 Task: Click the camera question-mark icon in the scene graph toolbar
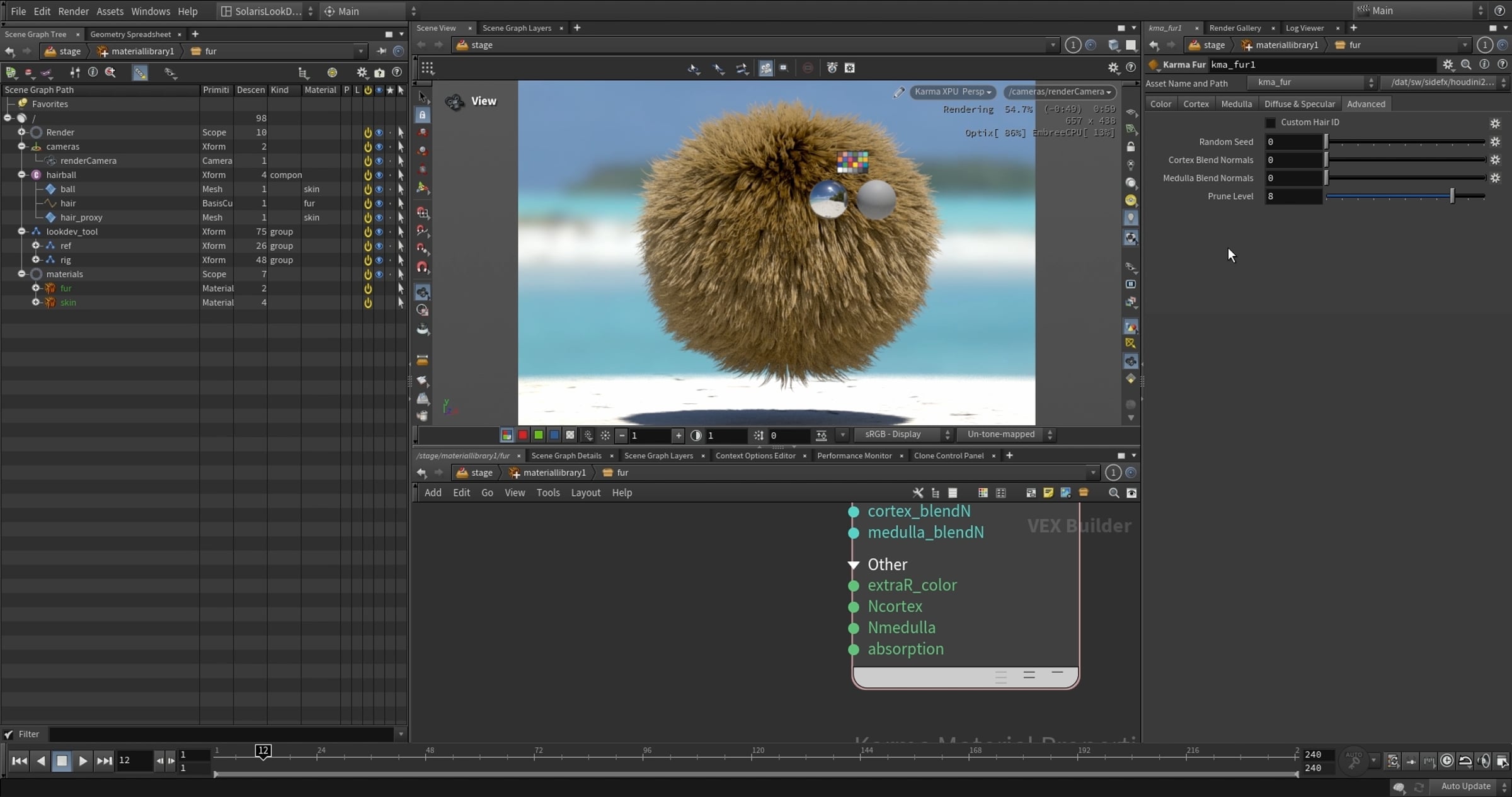coord(379,72)
